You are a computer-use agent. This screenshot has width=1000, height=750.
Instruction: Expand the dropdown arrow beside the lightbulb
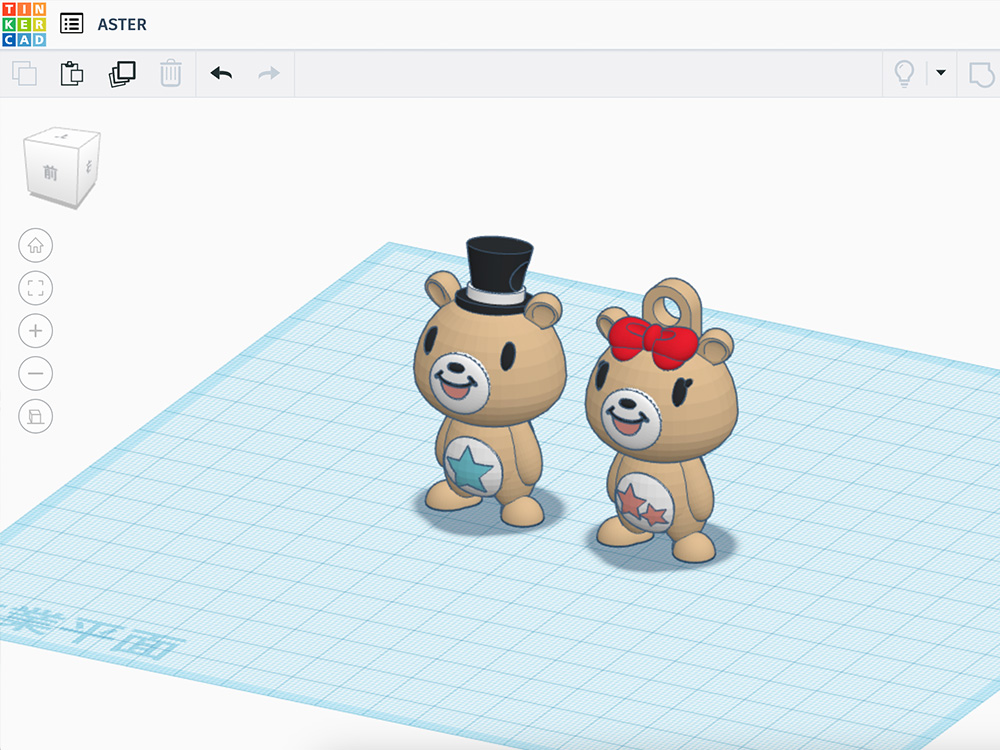click(x=941, y=73)
